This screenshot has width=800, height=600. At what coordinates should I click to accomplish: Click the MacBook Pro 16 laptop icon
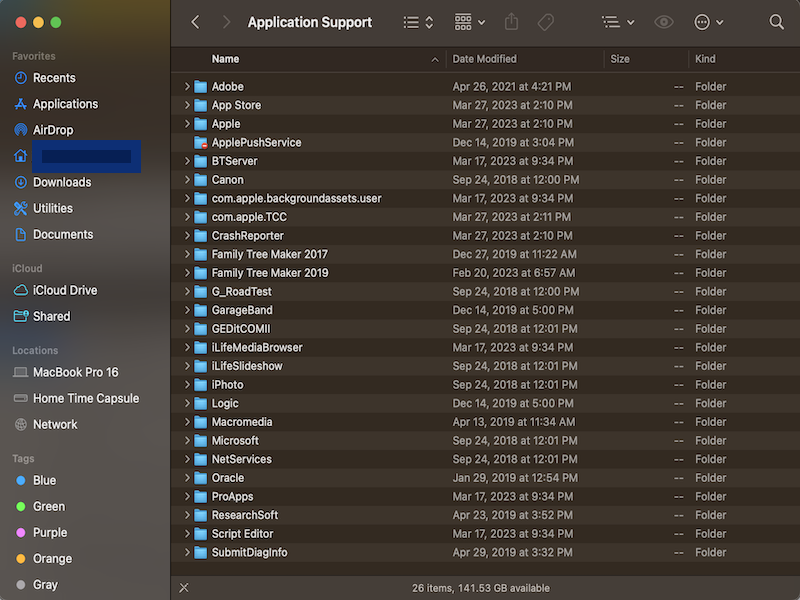tap(20, 372)
